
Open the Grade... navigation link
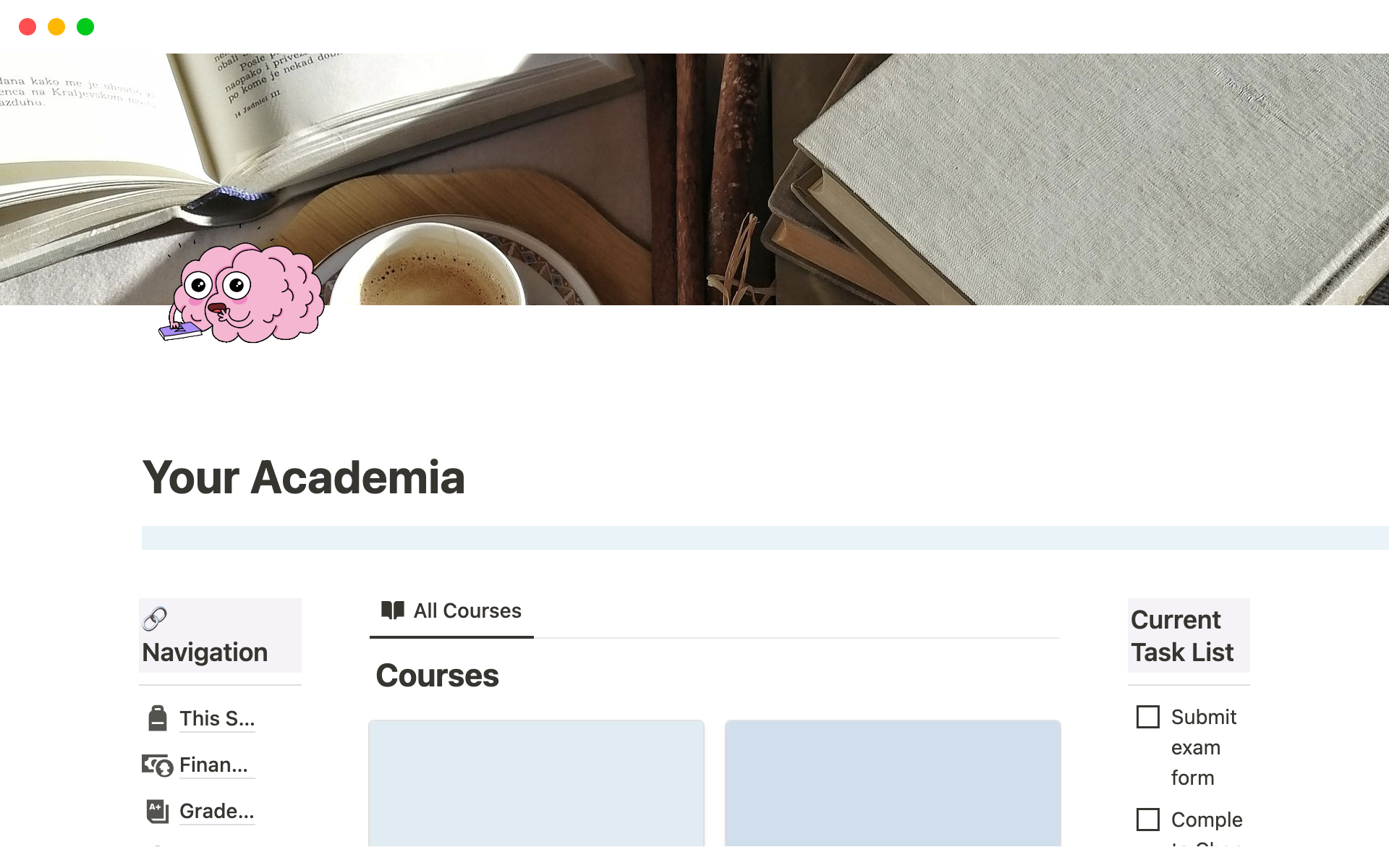pos(217,811)
